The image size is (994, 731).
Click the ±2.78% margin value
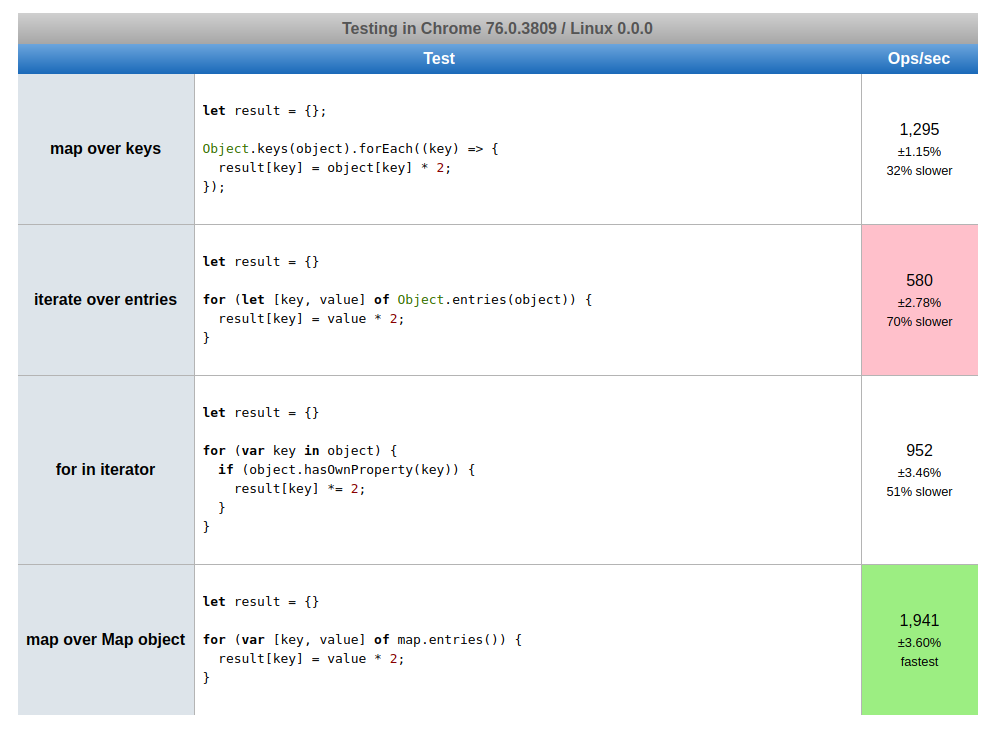pyautogui.click(x=919, y=302)
